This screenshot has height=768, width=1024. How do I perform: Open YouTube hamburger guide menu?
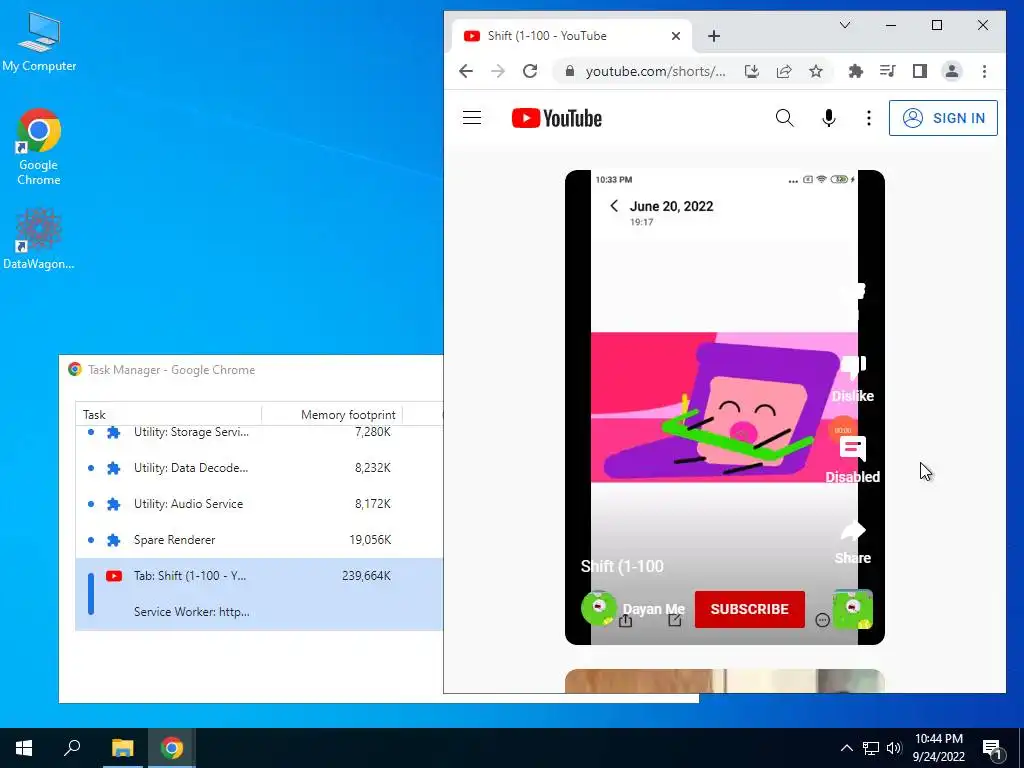(472, 118)
